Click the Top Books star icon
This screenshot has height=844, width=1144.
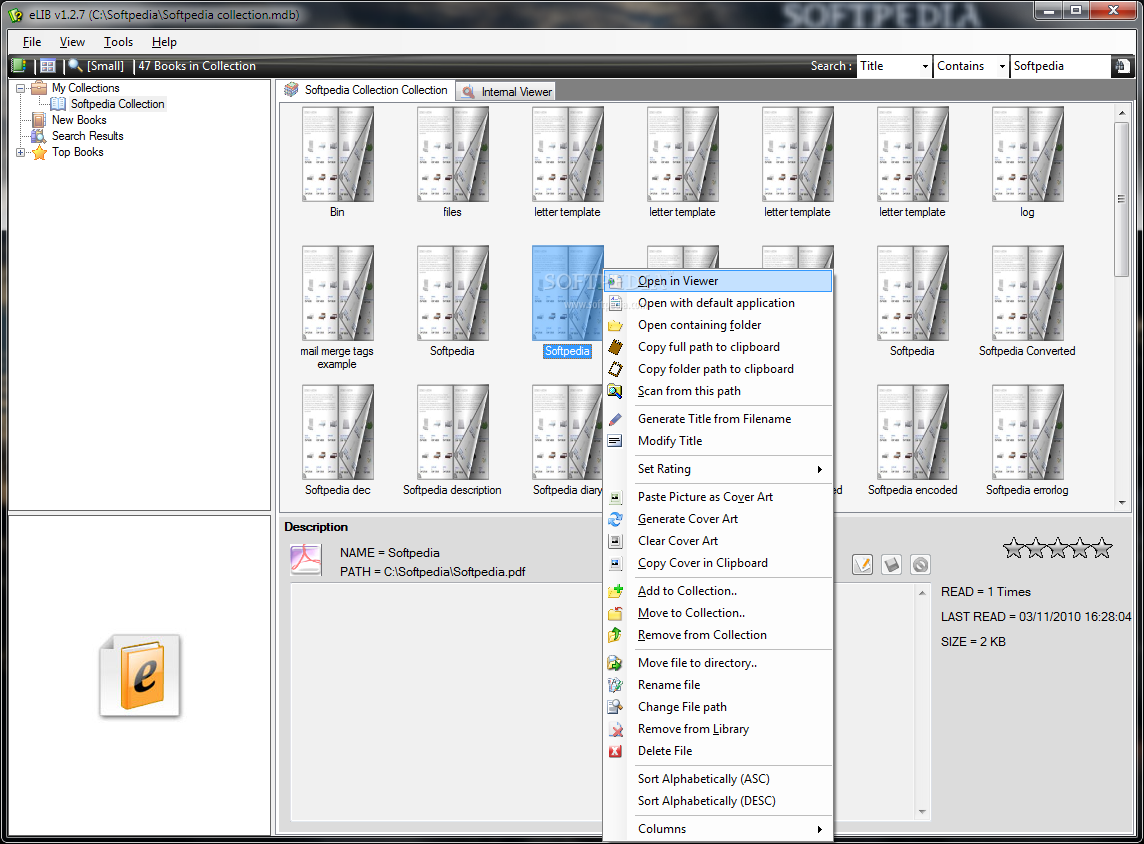(x=39, y=152)
